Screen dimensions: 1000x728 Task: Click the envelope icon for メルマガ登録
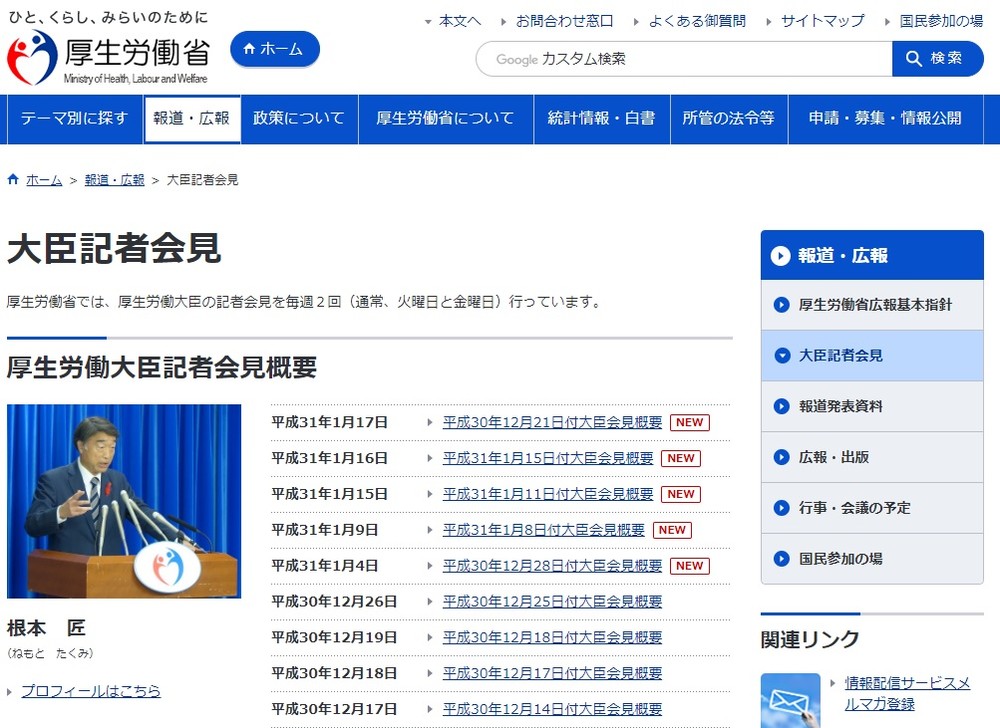(x=791, y=700)
